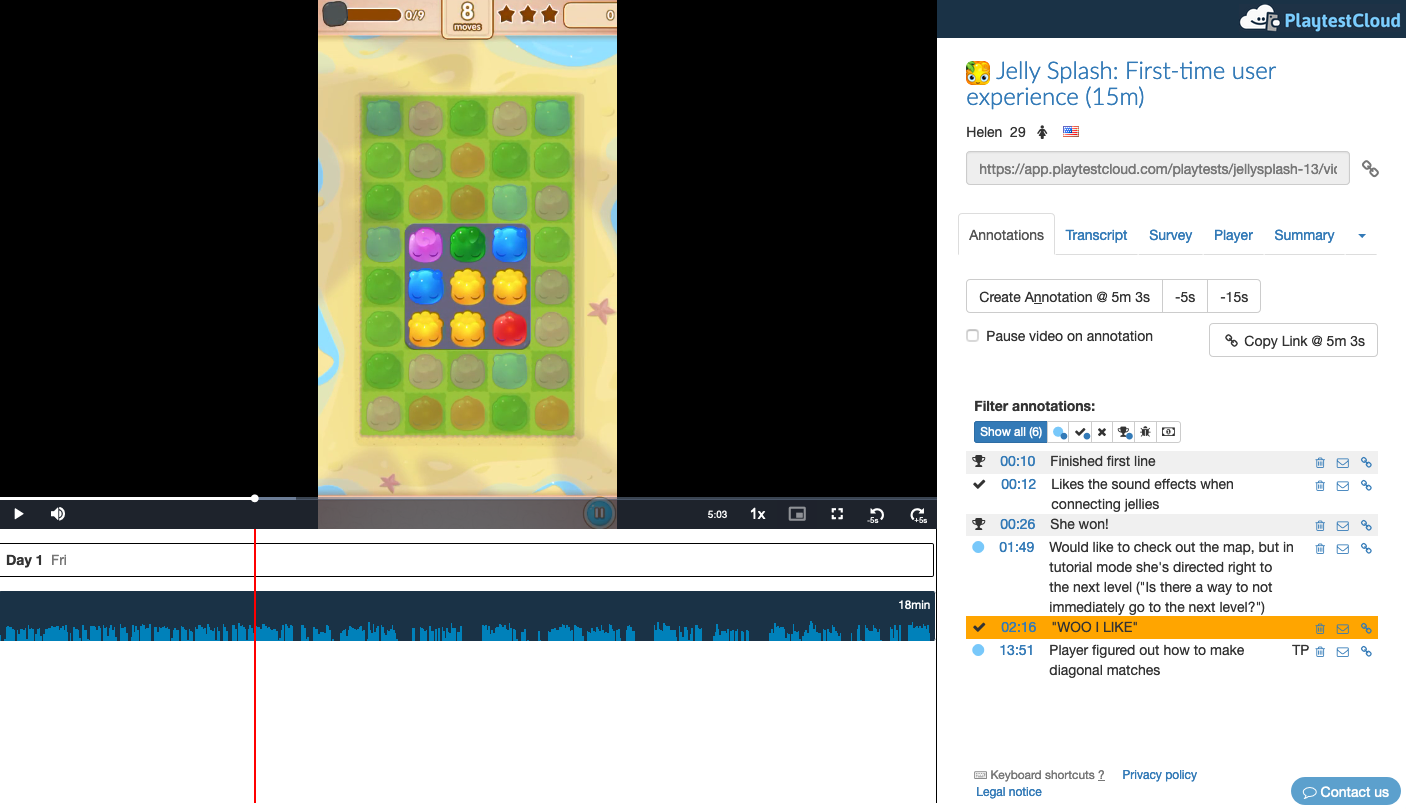The image size is (1406, 809).
Task: Filter annotations by money icon
Action: 1168,432
